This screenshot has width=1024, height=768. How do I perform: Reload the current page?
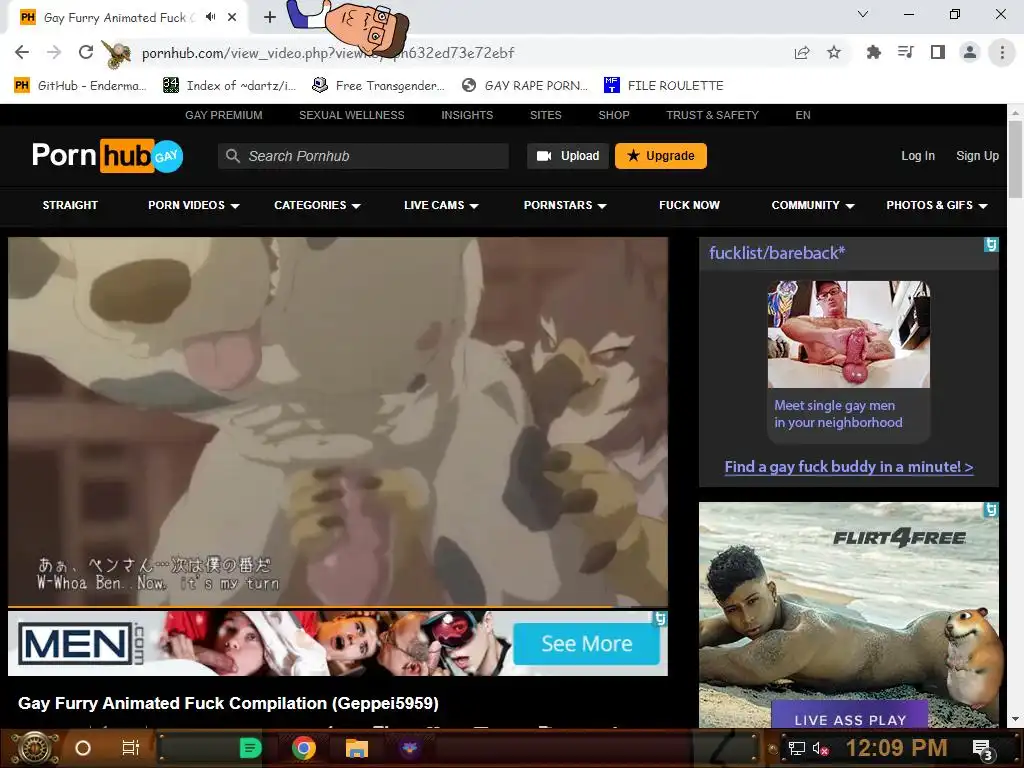pyautogui.click(x=86, y=52)
